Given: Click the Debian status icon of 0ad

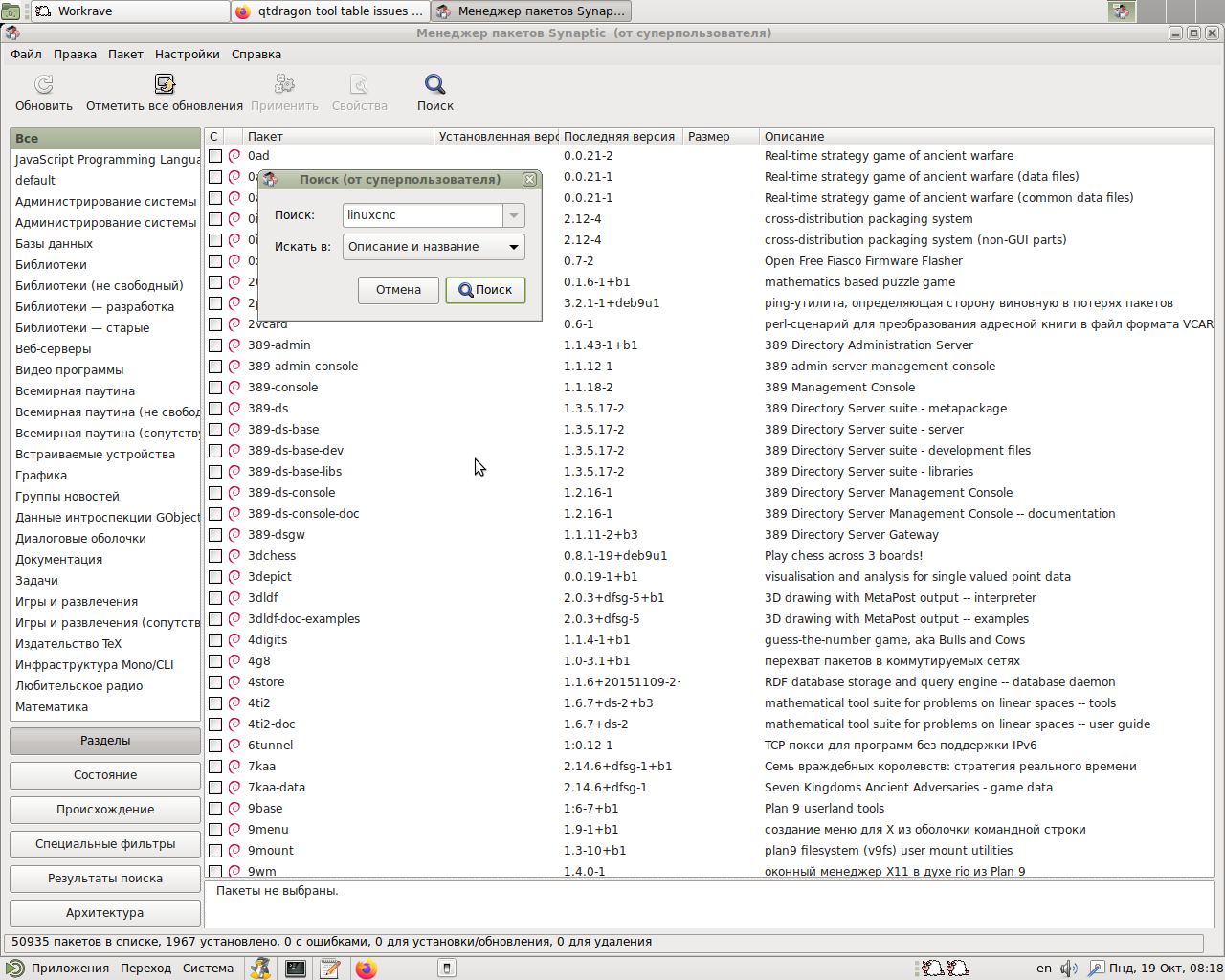Looking at the screenshot, I should (234, 156).
